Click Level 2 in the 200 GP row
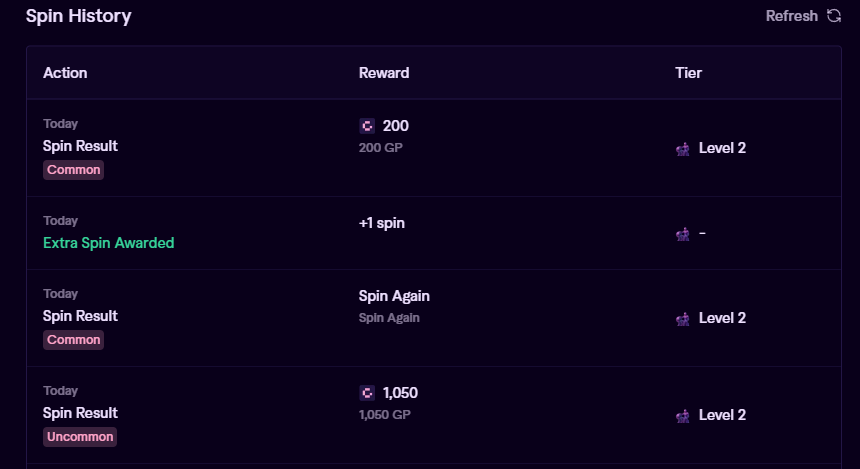 (722, 148)
